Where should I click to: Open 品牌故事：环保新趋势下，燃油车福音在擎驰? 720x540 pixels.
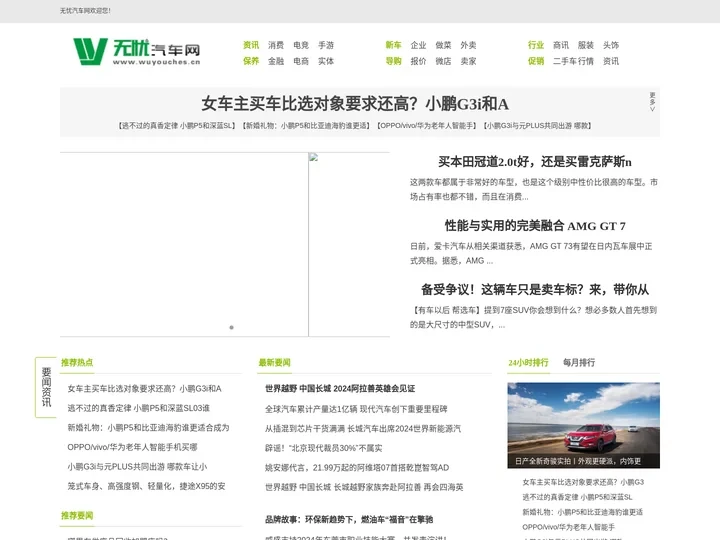(x=349, y=519)
